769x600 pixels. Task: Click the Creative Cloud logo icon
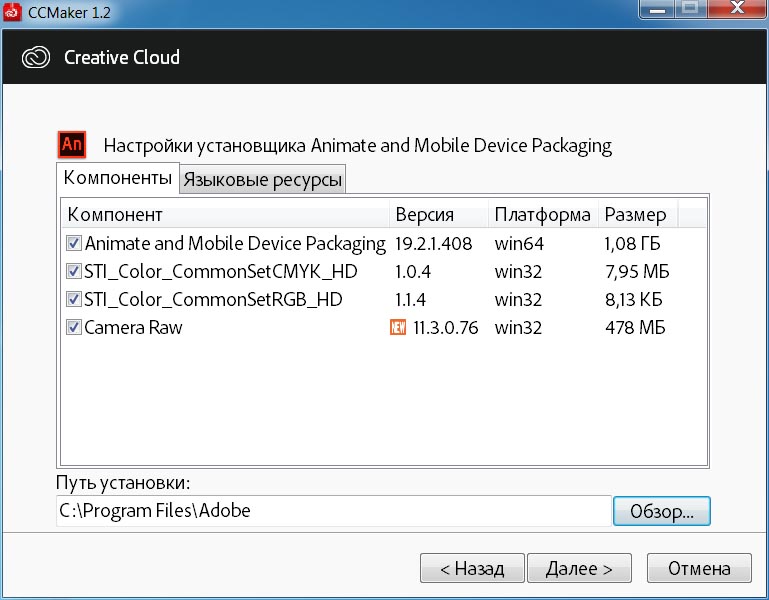tap(36, 57)
